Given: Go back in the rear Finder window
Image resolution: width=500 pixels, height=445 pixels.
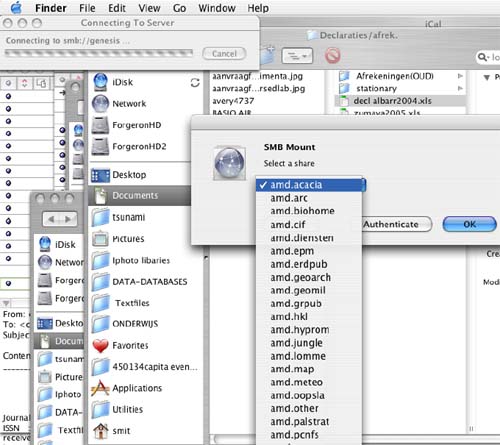Looking at the screenshot, I should pos(52,219).
